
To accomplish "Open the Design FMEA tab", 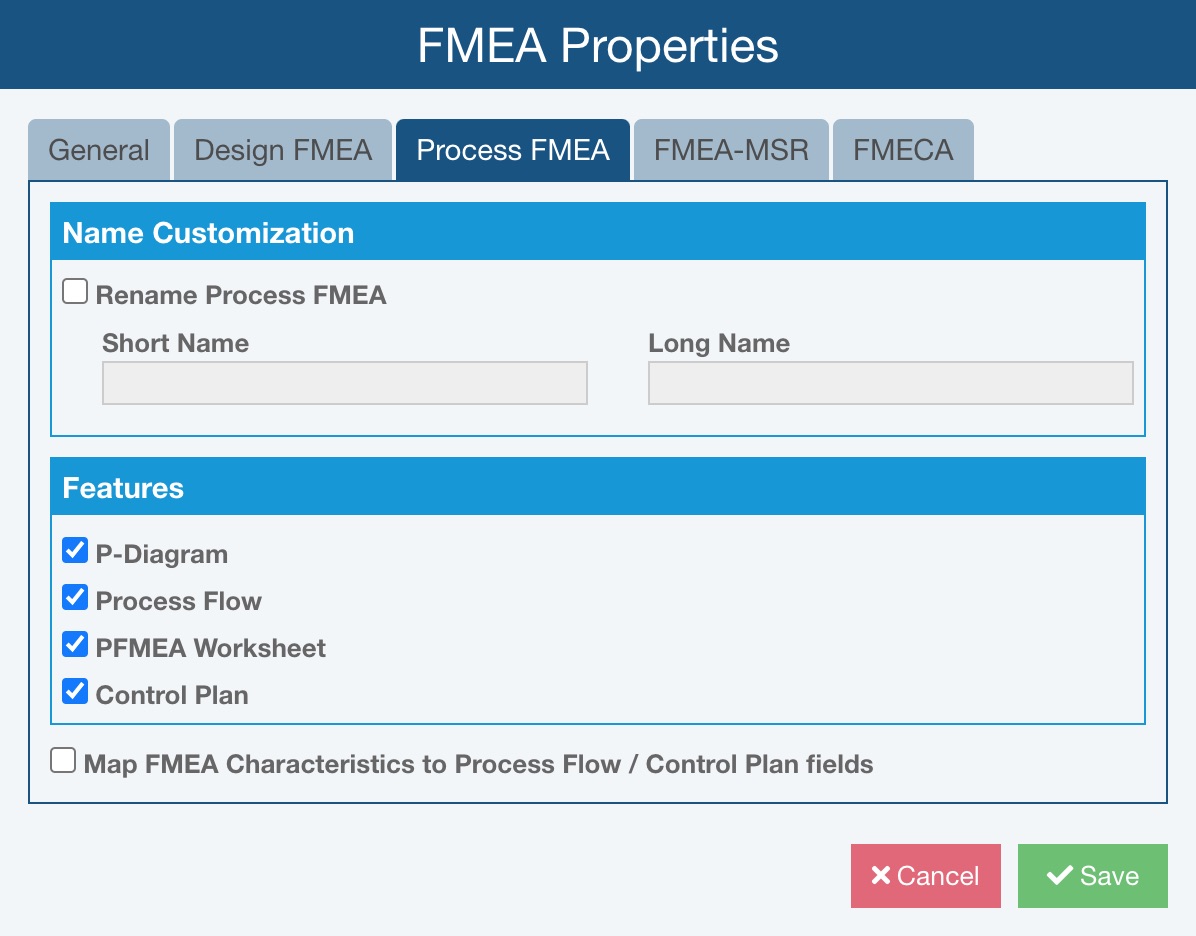I will (283, 150).
